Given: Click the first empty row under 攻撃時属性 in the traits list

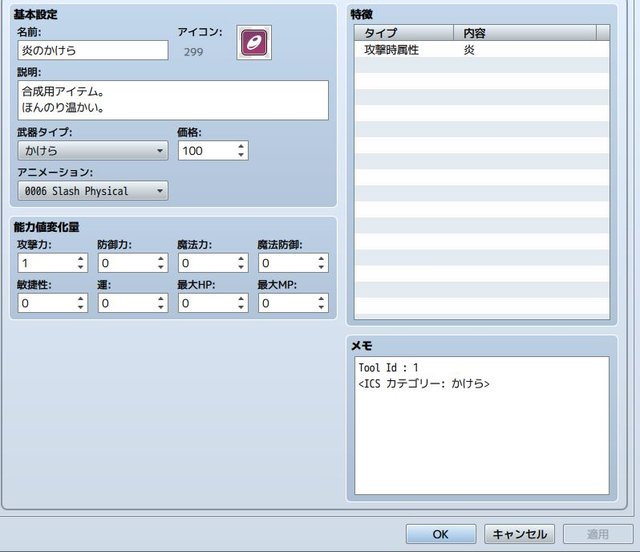Looking at the screenshot, I should click(482, 65).
